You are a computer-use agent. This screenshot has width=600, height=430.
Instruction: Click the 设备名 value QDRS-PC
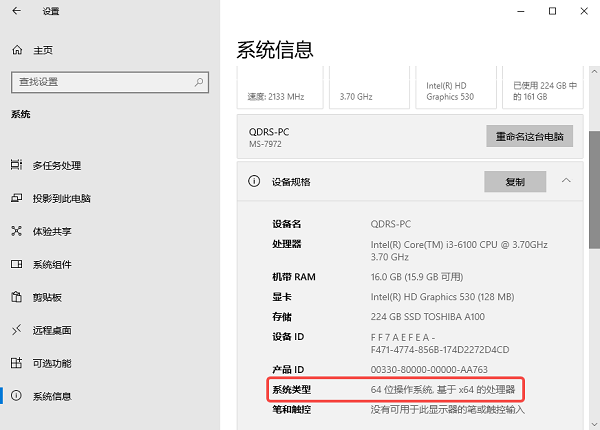(x=391, y=224)
